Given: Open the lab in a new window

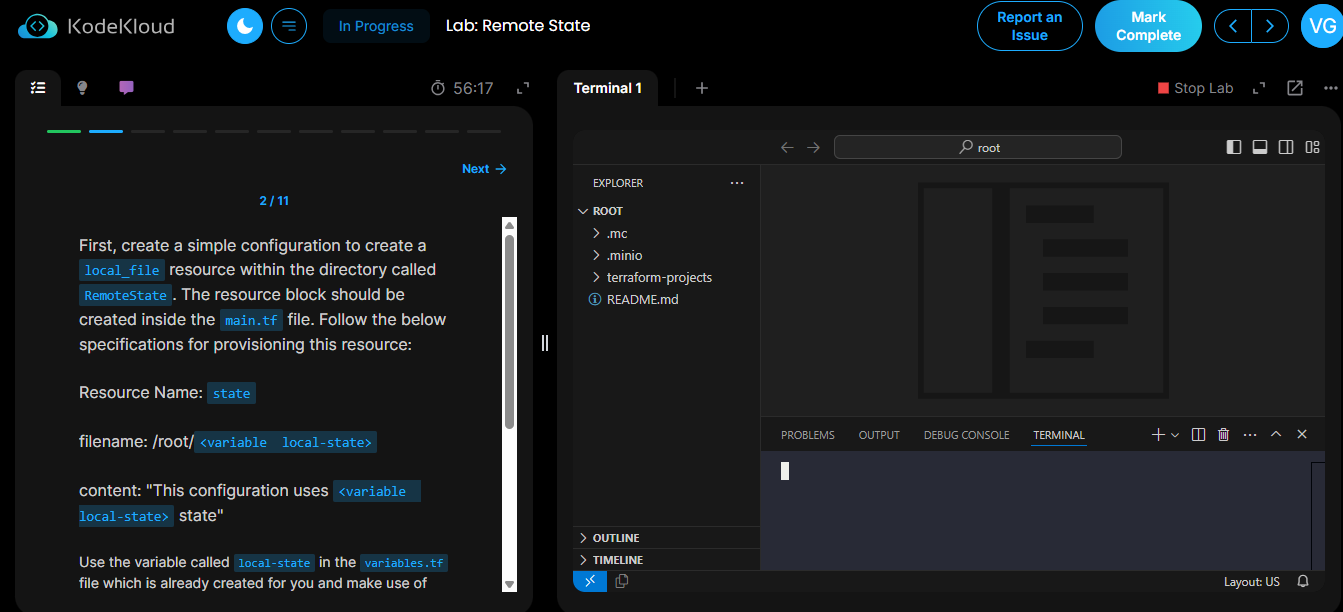Looking at the screenshot, I should 1295,88.
